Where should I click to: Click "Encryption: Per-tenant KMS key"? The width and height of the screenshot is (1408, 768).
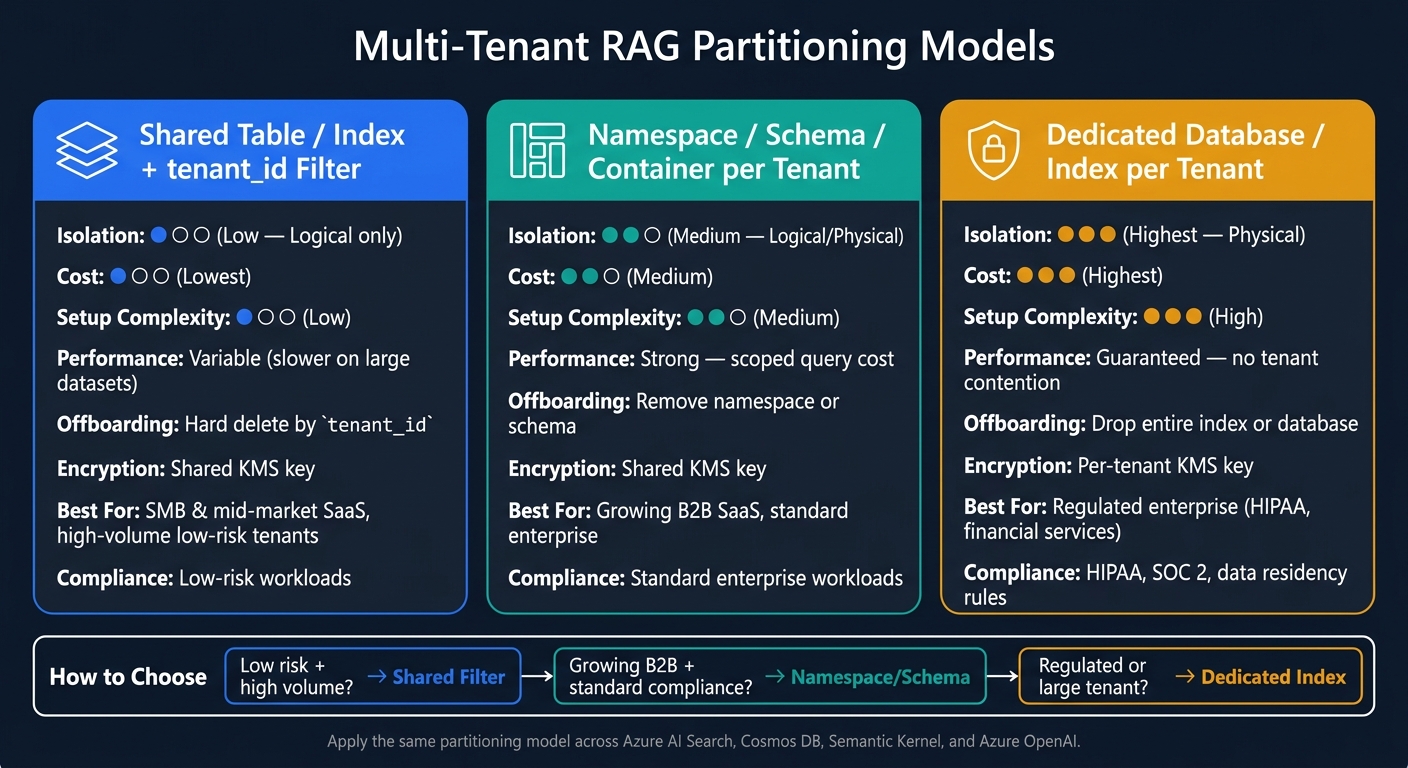(x=1109, y=465)
